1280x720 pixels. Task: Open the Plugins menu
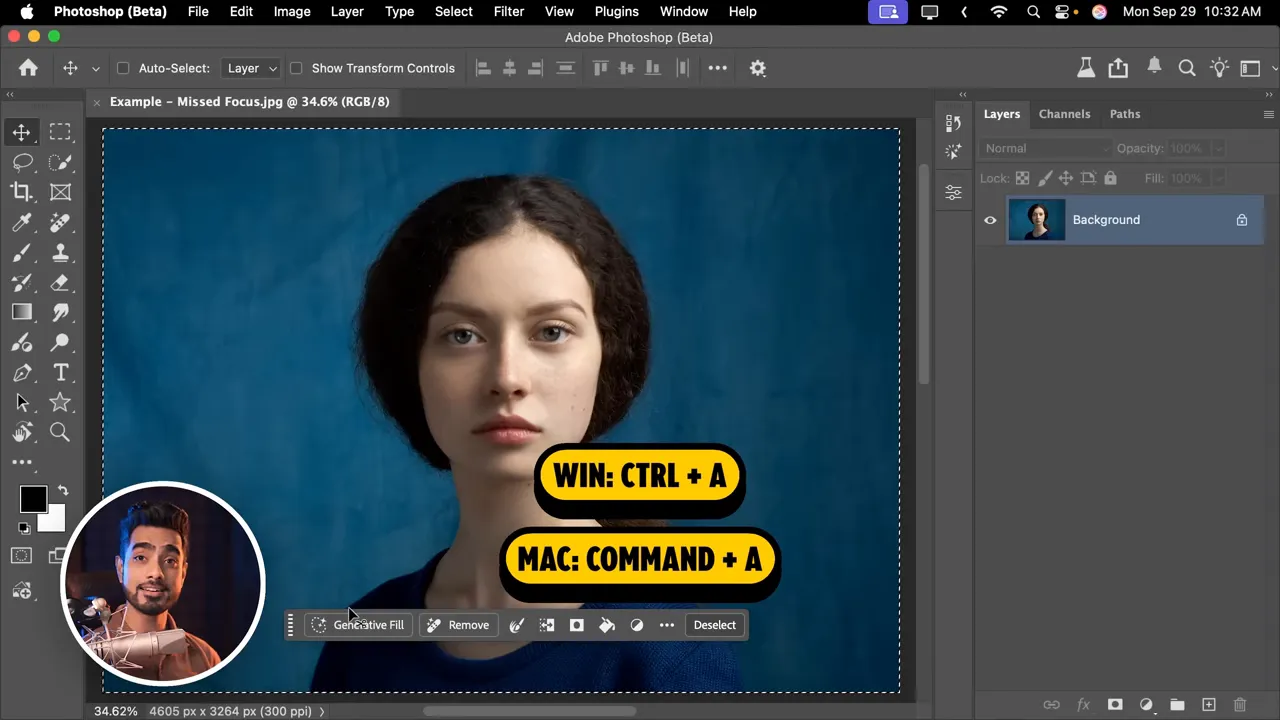(x=616, y=11)
